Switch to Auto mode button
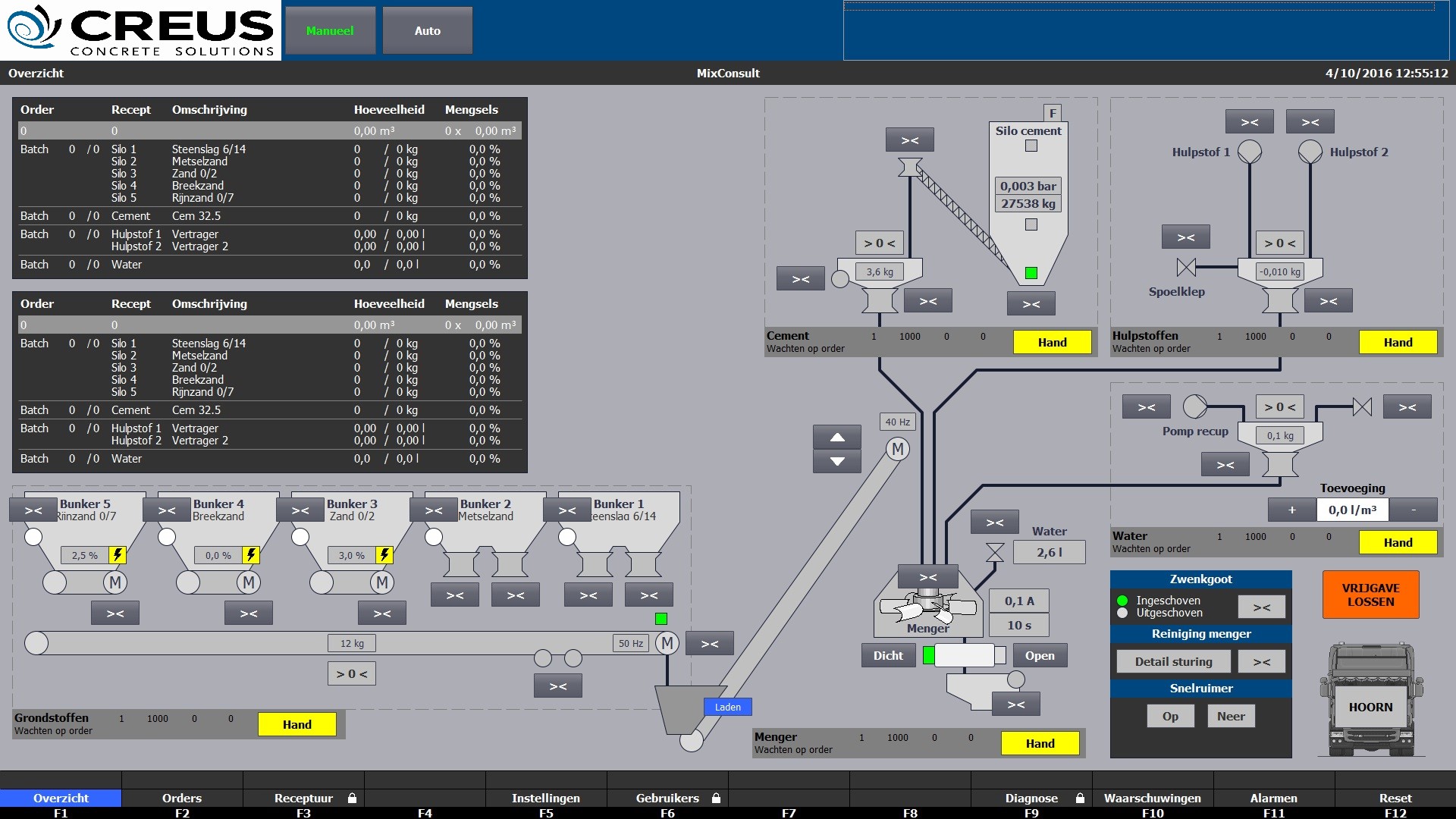The height and width of the screenshot is (819, 1456). click(427, 31)
